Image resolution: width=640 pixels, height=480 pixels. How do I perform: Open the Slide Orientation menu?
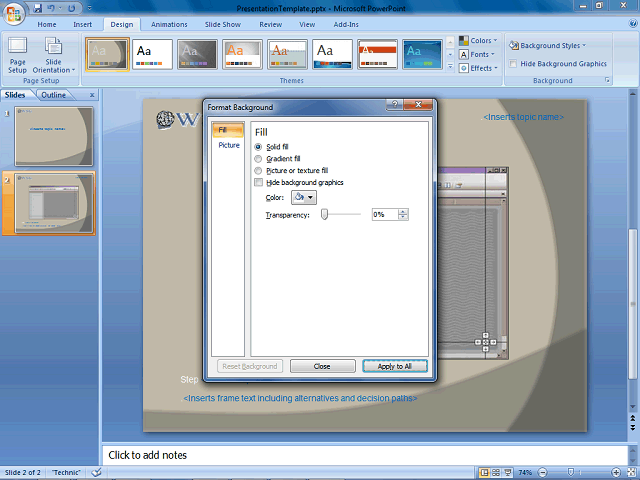[53, 55]
